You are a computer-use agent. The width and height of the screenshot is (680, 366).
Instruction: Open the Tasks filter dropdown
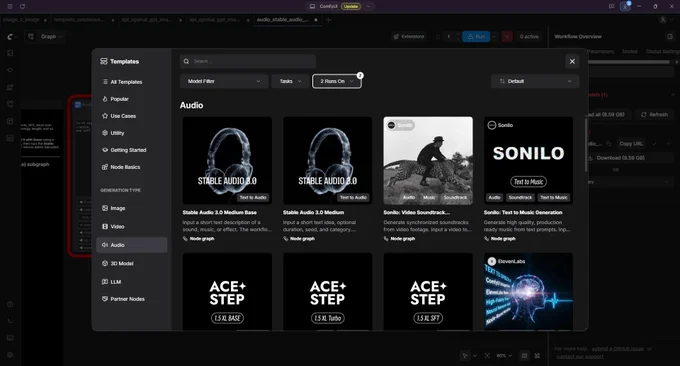(x=290, y=81)
